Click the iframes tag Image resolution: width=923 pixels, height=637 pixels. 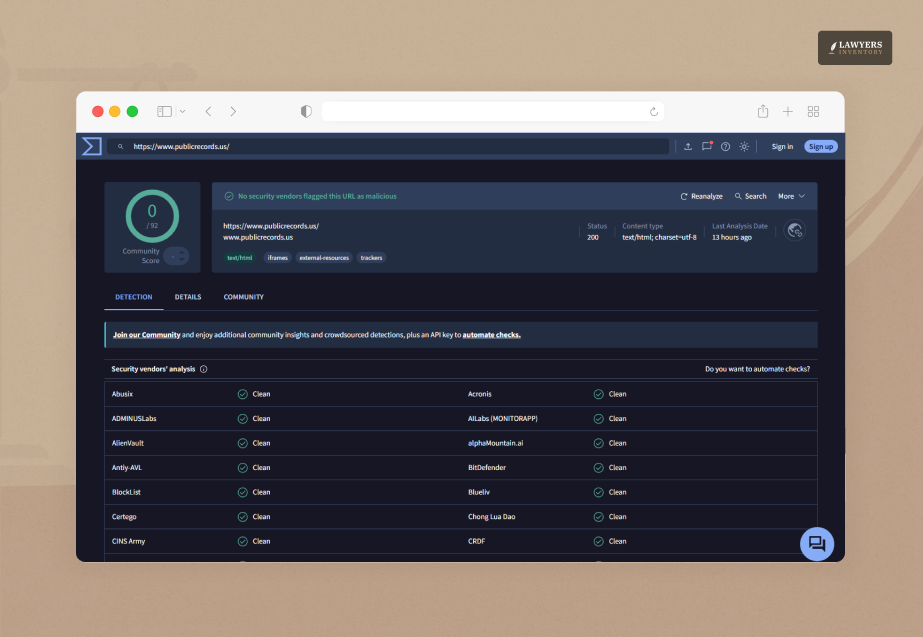tap(278, 258)
